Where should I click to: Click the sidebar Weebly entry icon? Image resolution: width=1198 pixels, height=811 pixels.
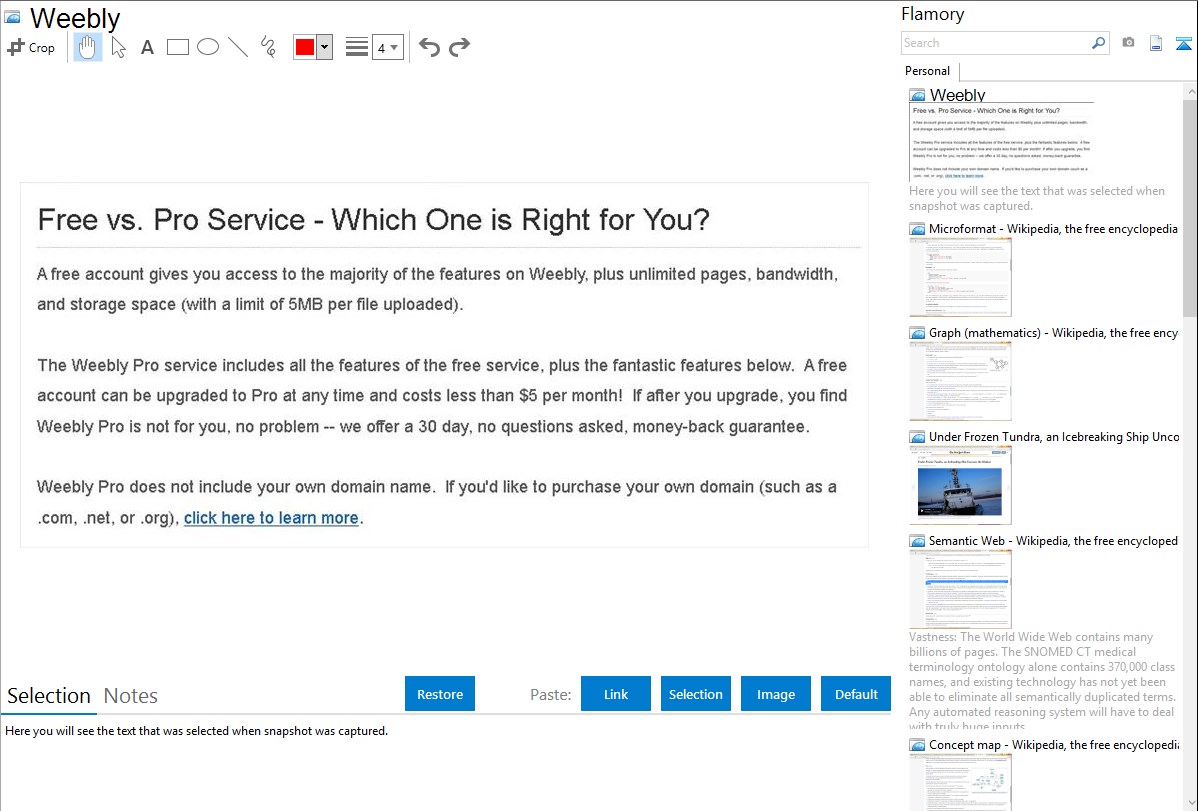917,96
